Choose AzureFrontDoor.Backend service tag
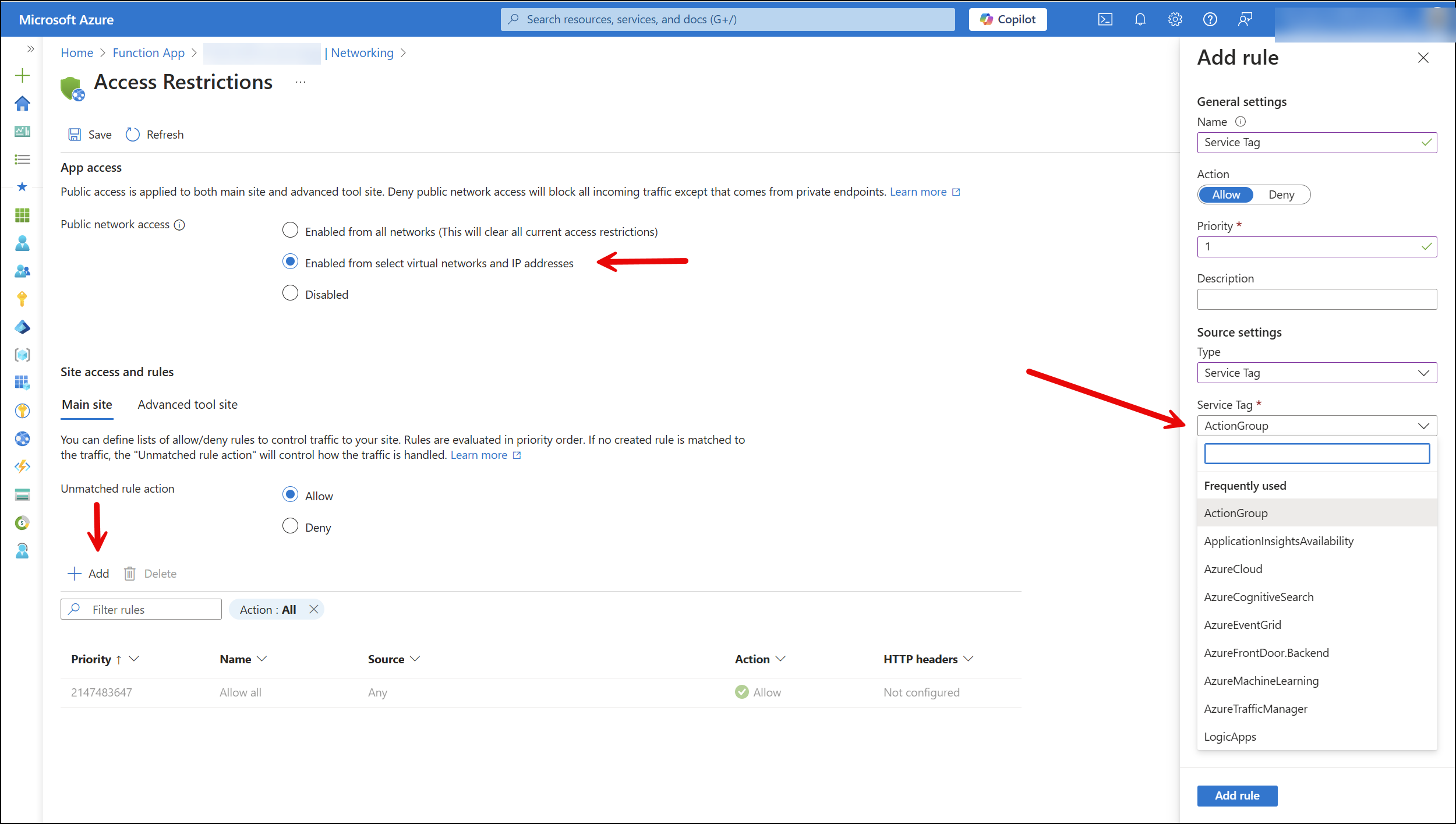The width and height of the screenshot is (1456, 824). pos(1317,653)
